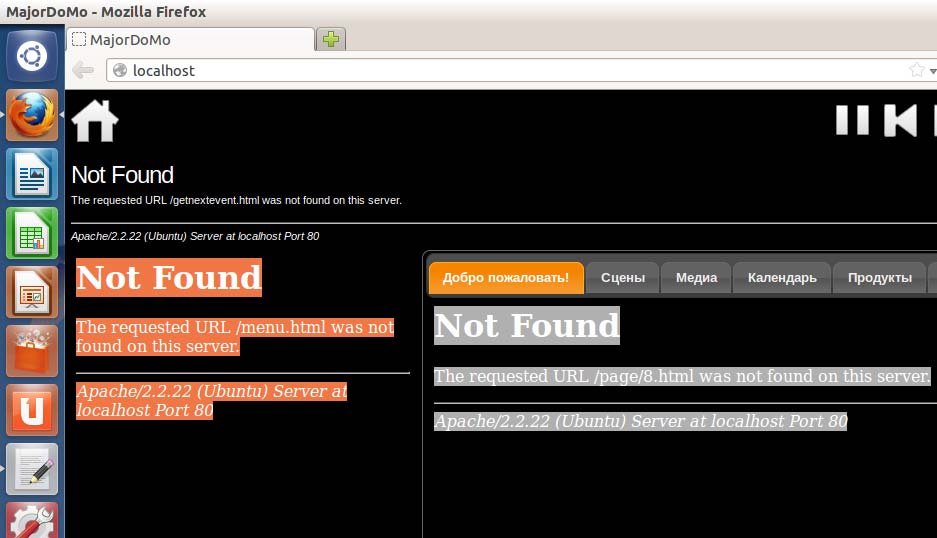Switch to Календарь tab
Image resolution: width=937 pixels, height=538 pixels.
[x=782, y=278]
